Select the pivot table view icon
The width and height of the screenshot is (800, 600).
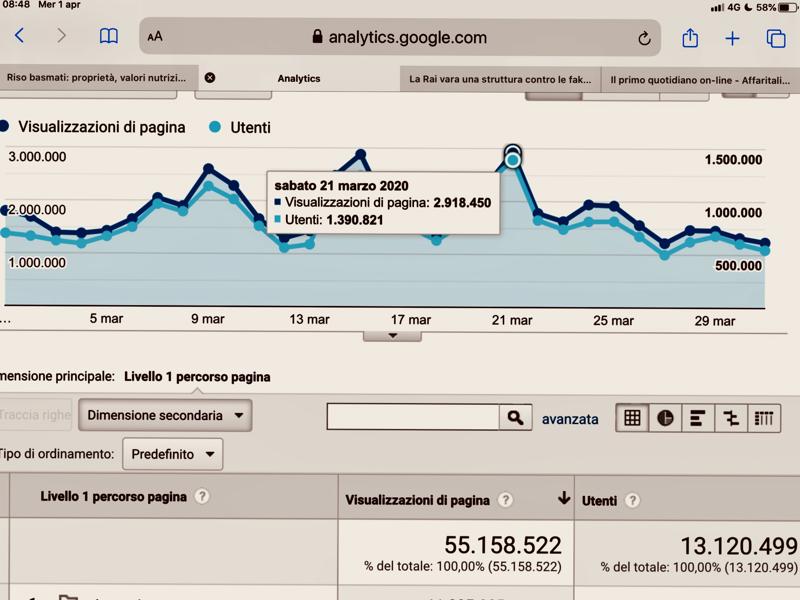point(764,418)
